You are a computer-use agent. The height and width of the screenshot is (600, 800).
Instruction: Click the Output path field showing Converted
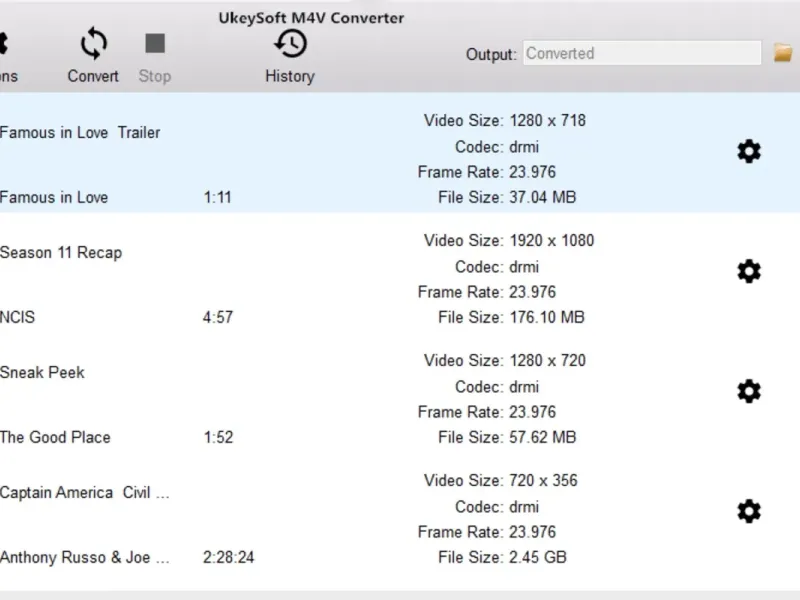tap(642, 53)
